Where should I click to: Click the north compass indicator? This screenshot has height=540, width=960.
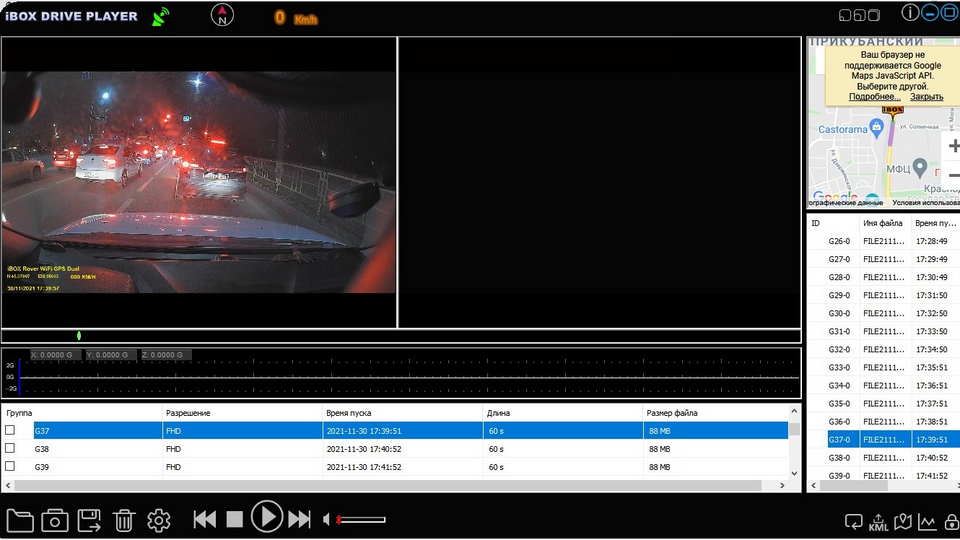coord(222,15)
